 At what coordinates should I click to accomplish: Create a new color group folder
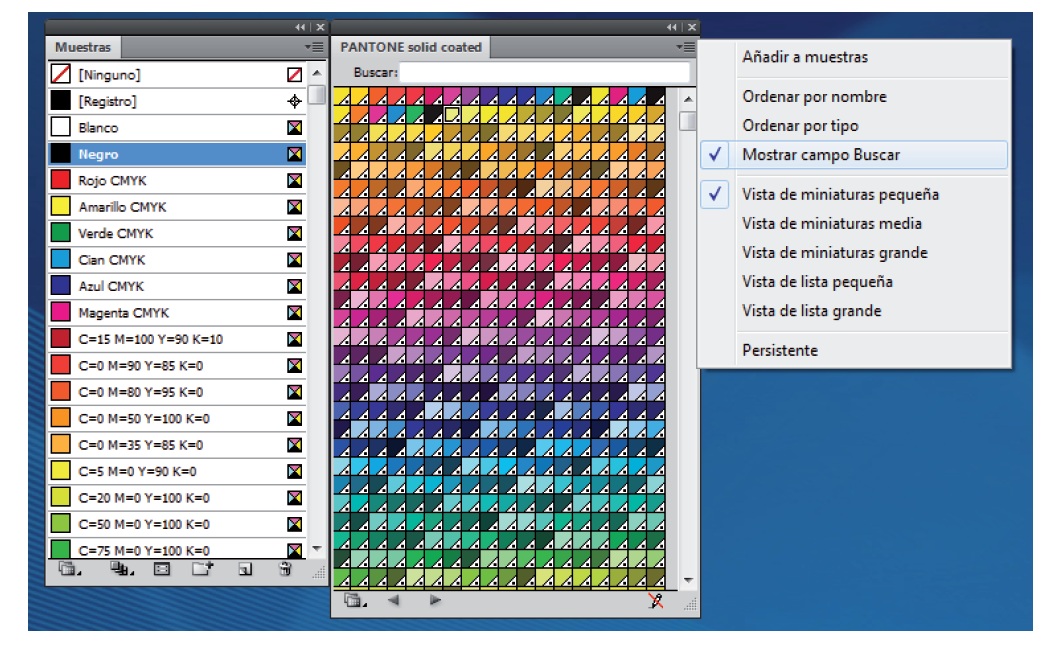click(x=203, y=570)
